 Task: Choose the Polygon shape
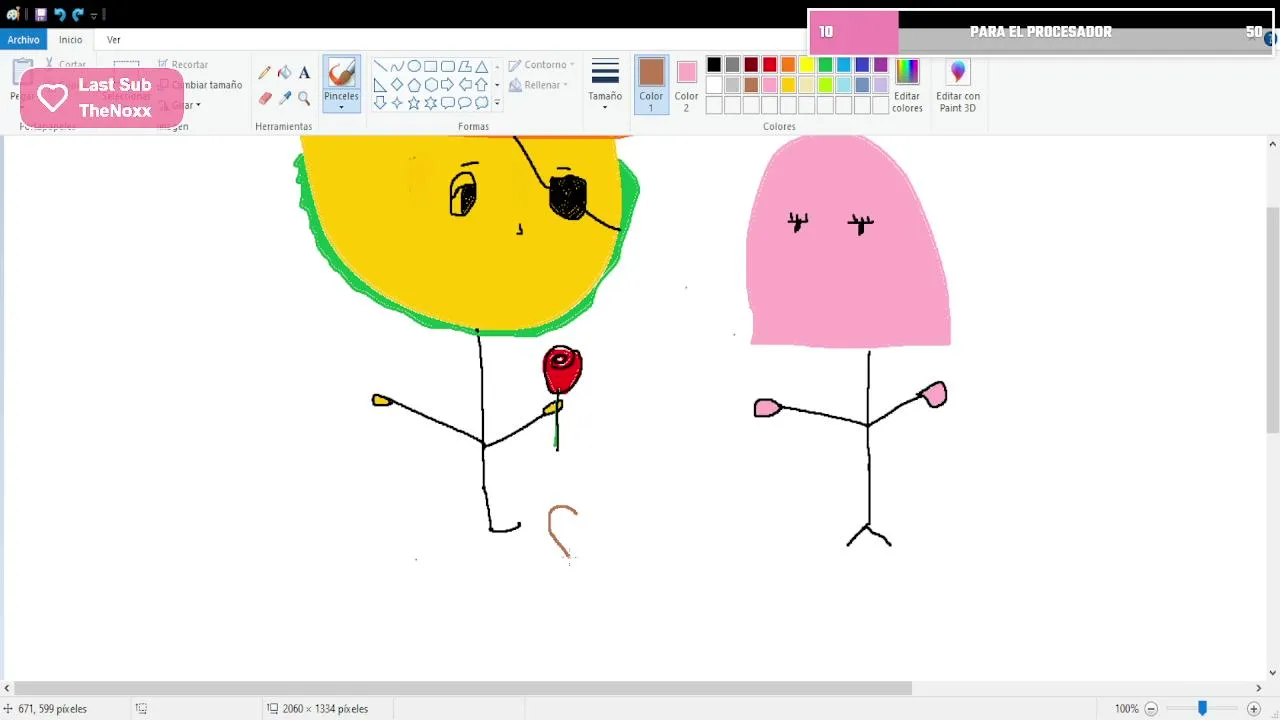465,66
